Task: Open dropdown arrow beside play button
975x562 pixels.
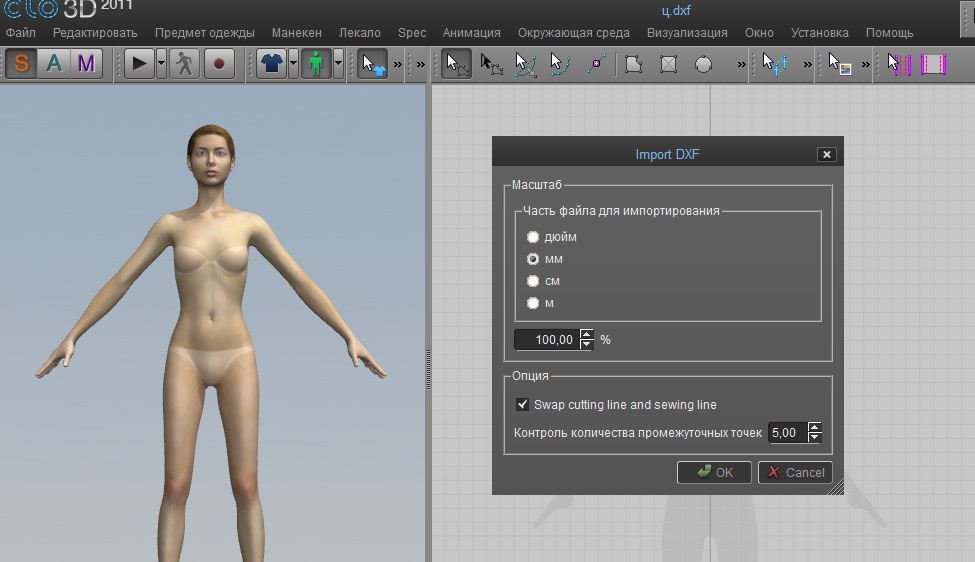Action: (x=161, y=64)
